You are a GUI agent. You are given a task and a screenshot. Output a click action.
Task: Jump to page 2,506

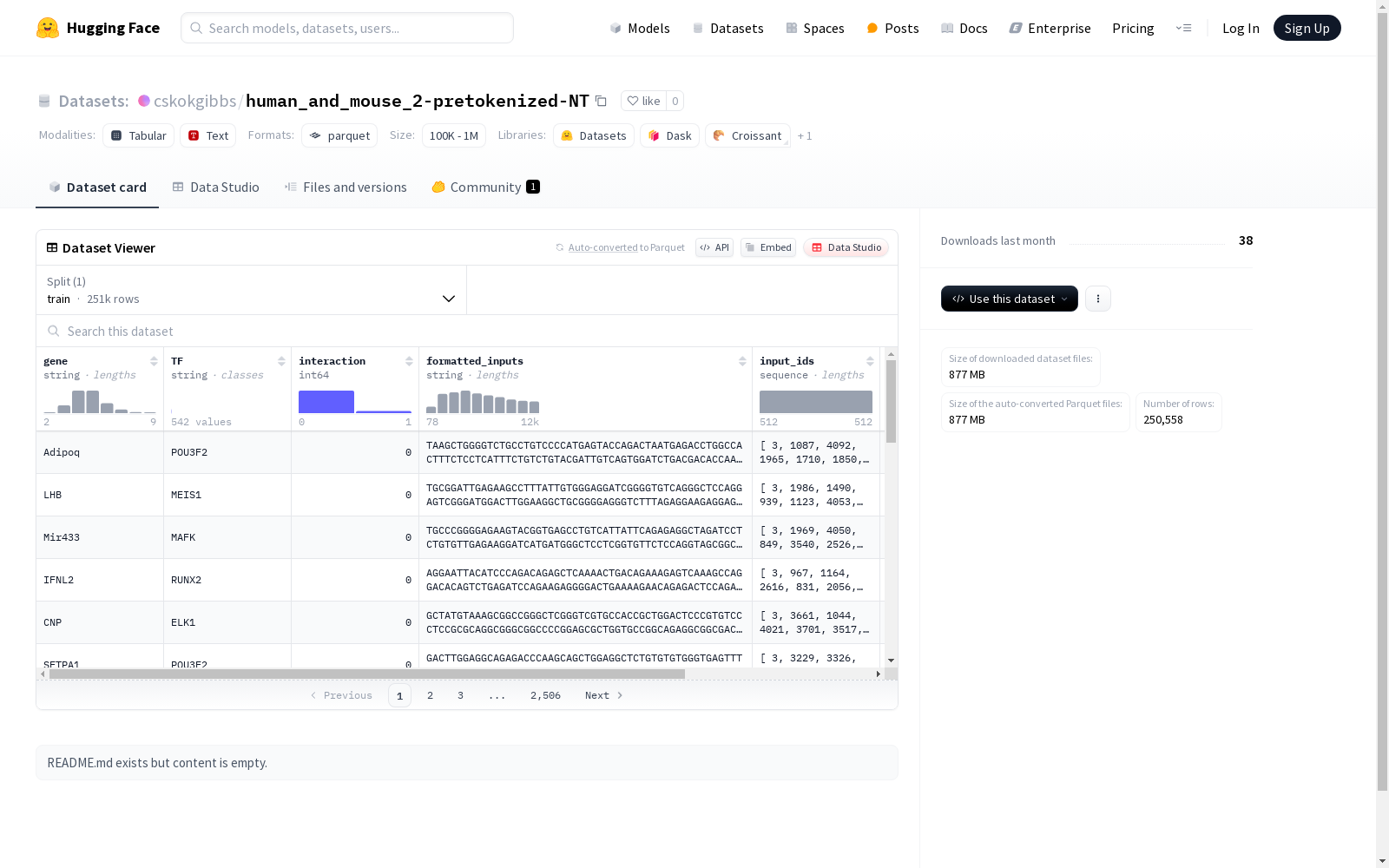click(545, 695)
